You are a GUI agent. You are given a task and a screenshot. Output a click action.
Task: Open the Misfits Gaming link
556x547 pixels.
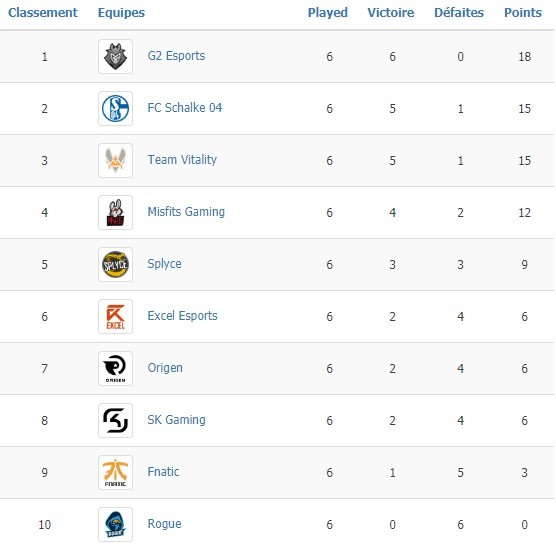[x=186, y=212]
